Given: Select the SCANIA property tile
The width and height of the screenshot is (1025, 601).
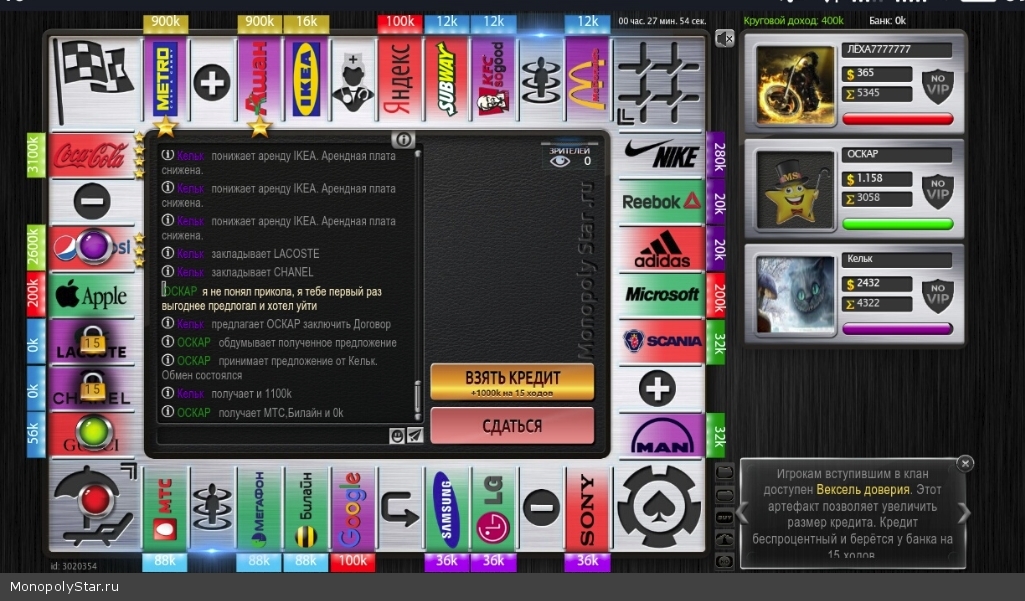Looking at the screenshot, I should pos(661,342).
